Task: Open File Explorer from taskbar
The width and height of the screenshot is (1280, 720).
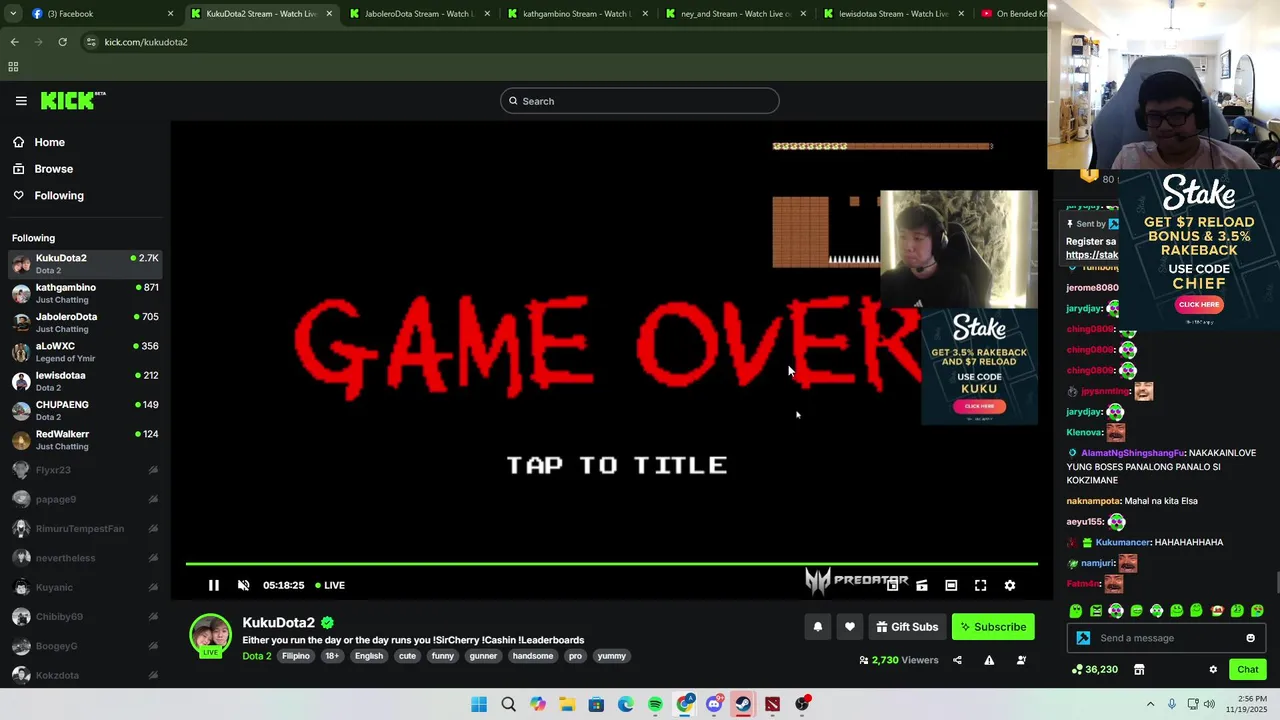Action: click(x=567, y=704)
